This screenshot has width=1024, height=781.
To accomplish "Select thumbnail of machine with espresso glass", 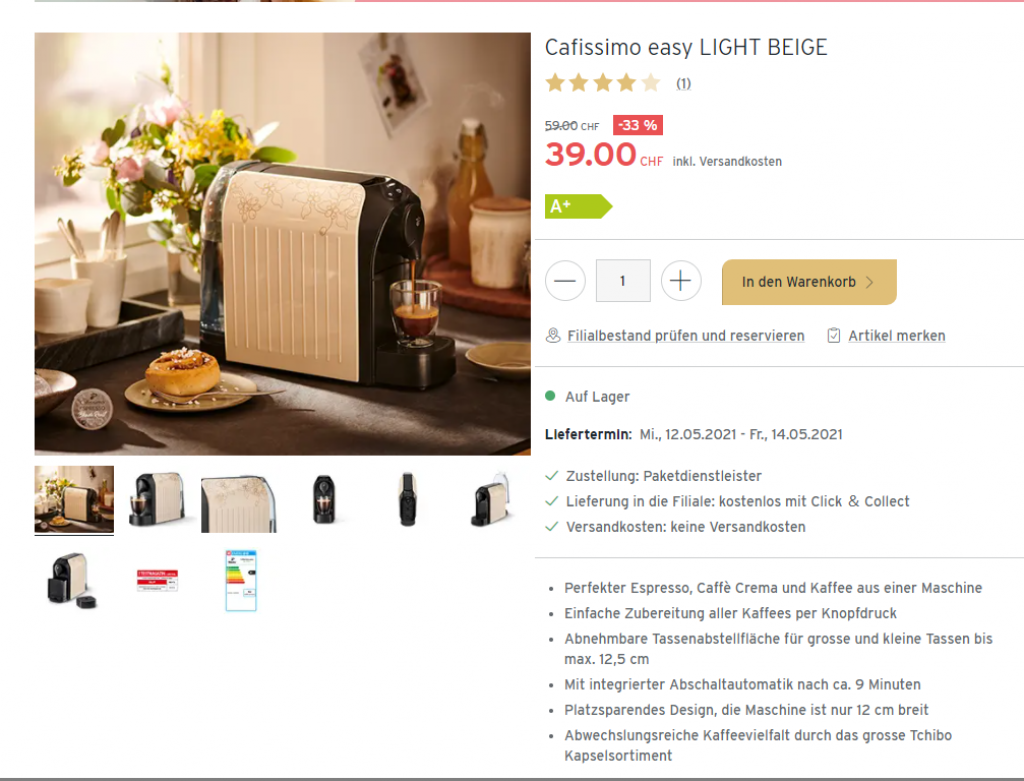I will click(x=157, y=500).
